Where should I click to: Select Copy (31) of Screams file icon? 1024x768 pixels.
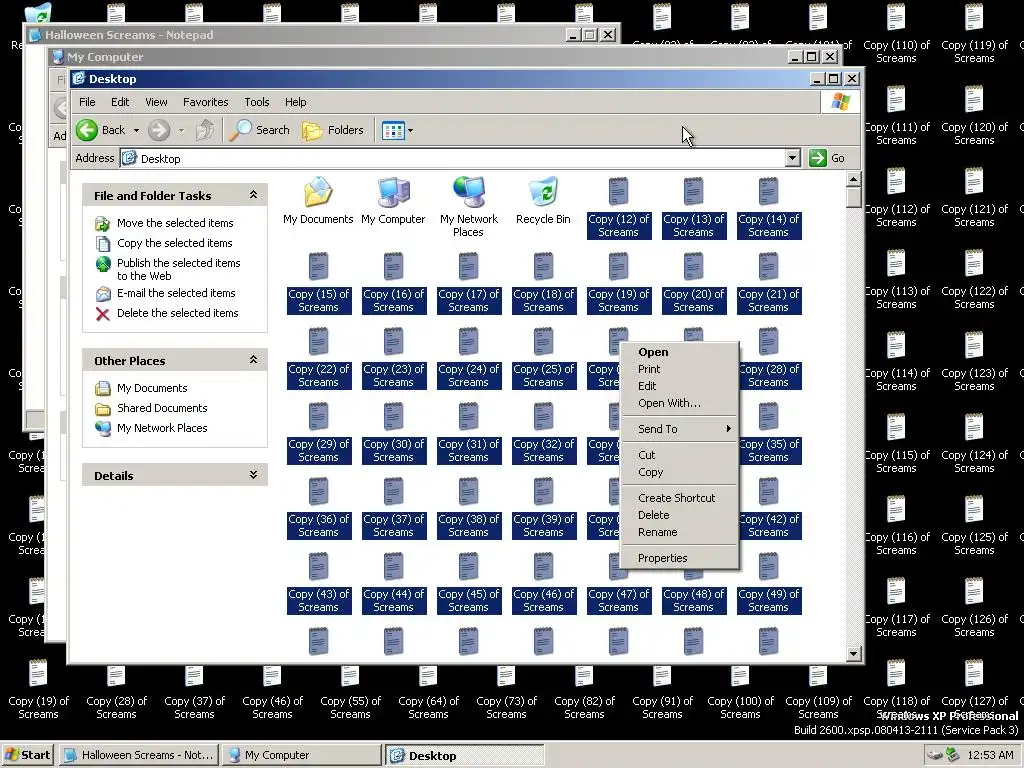(x=468, y=417)
